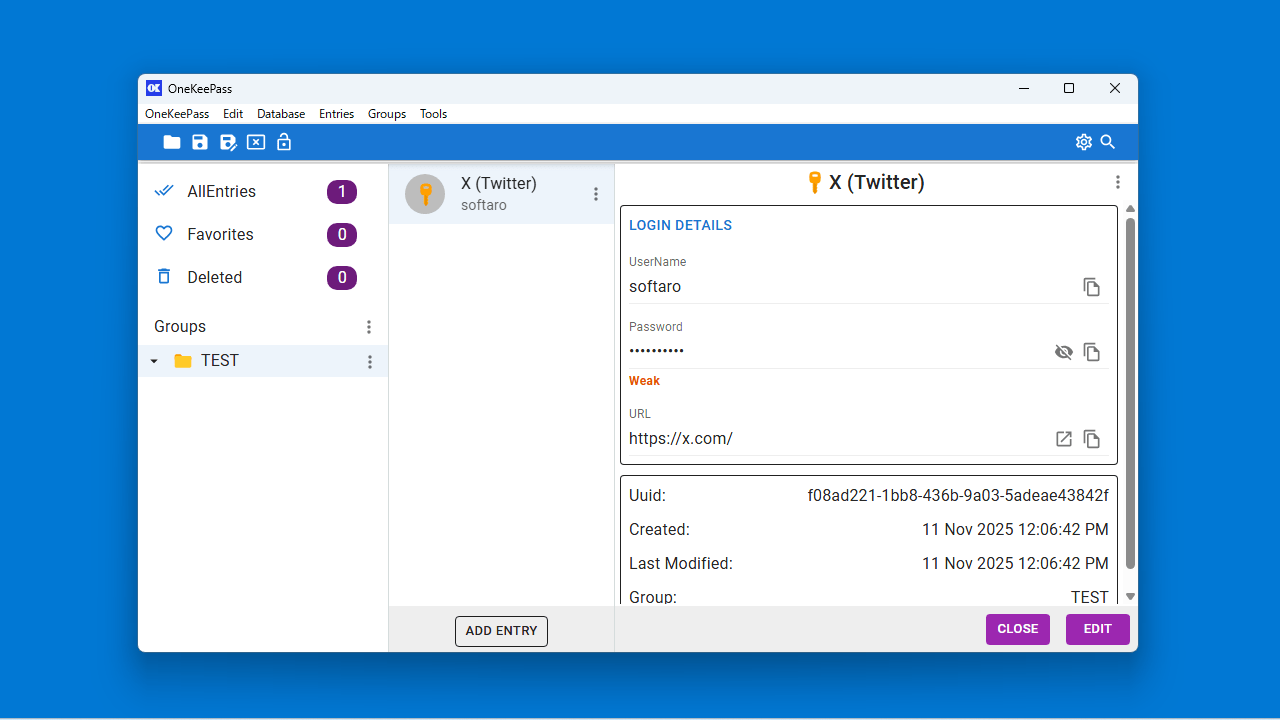Open the URL https://x.com/ in browser

point(1064,439)
